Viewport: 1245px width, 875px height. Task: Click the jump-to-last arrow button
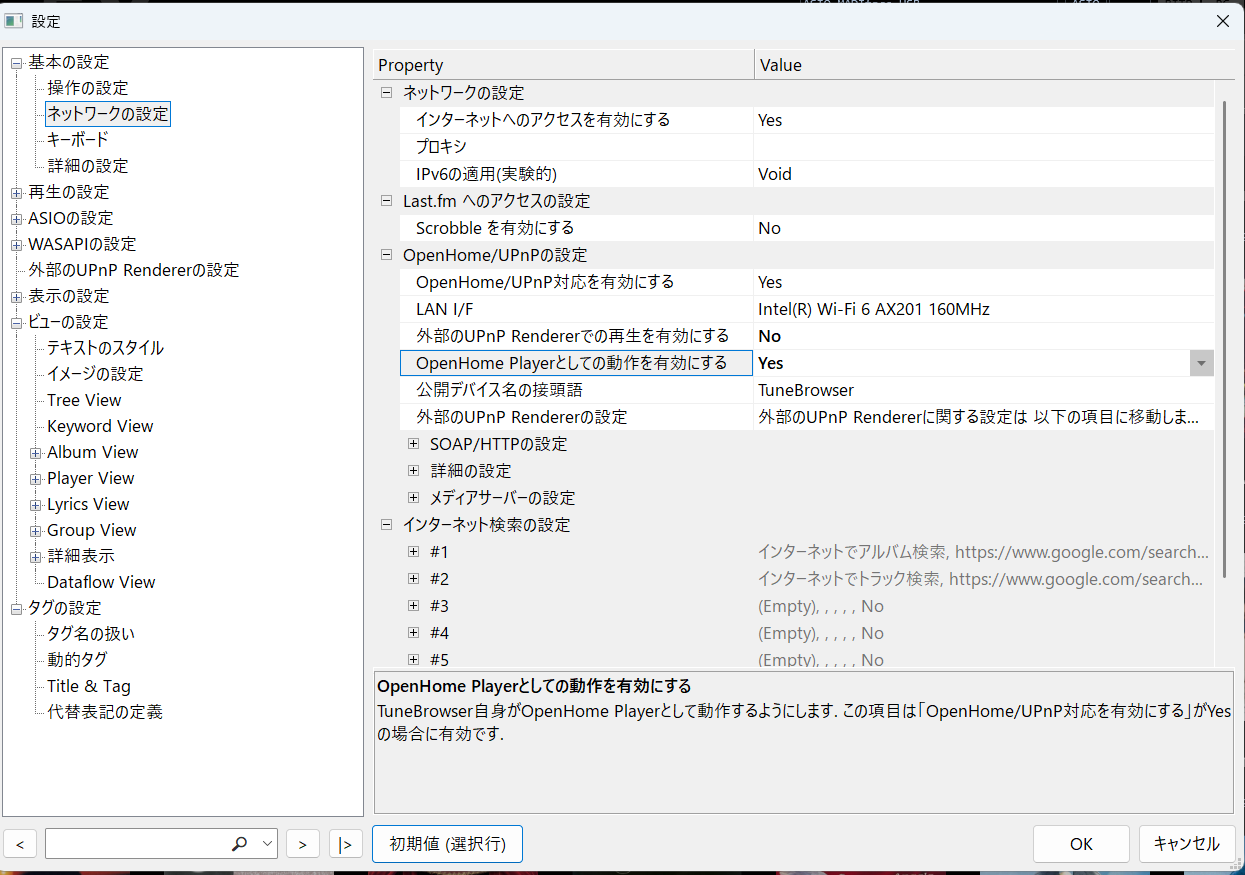345,844
